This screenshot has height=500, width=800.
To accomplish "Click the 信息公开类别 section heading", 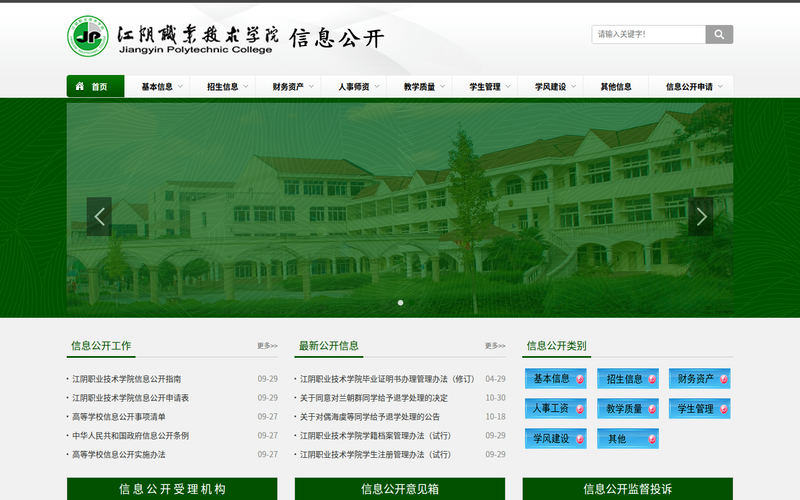I will (x=556, y=346).
